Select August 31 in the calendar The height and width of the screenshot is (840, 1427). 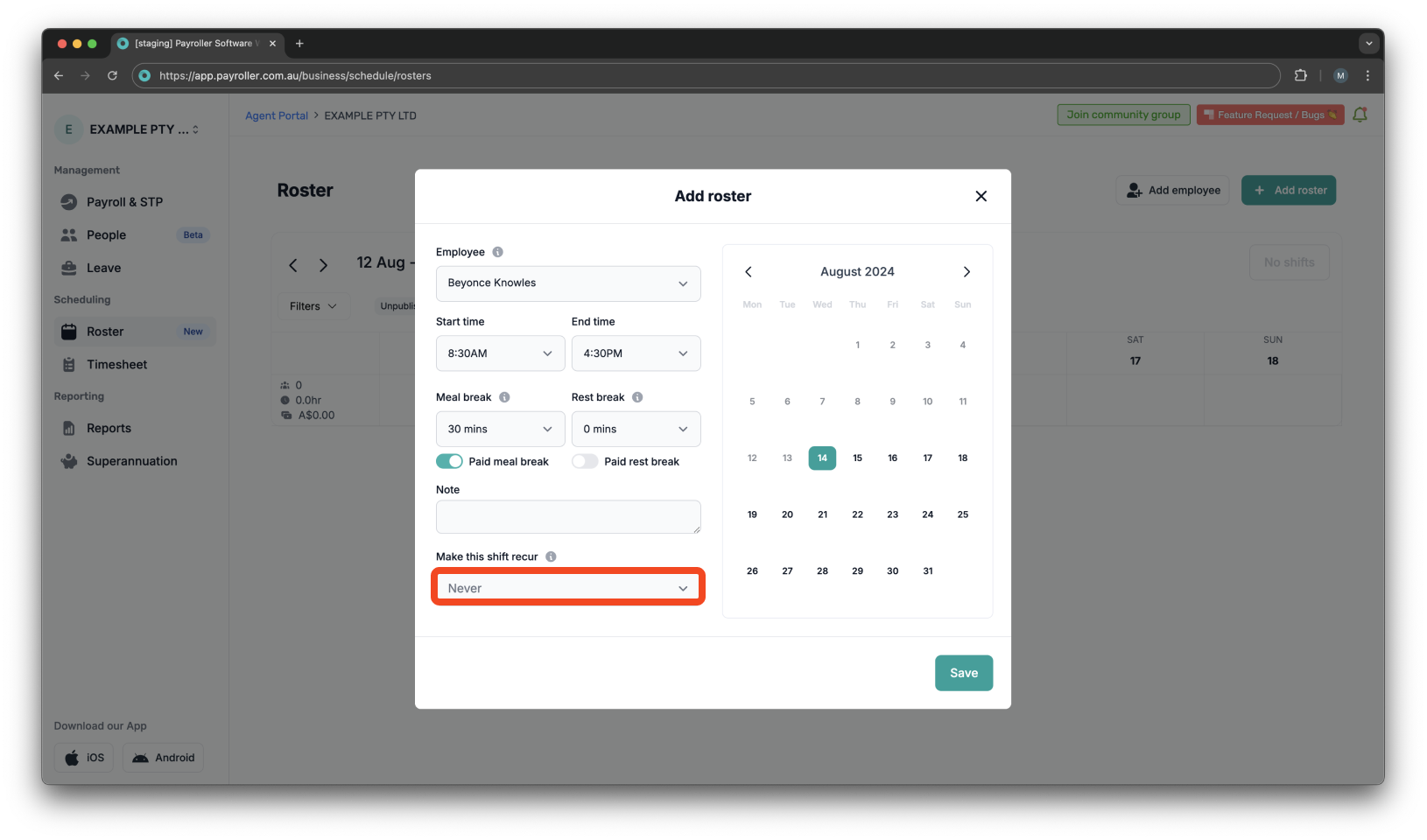927,570
